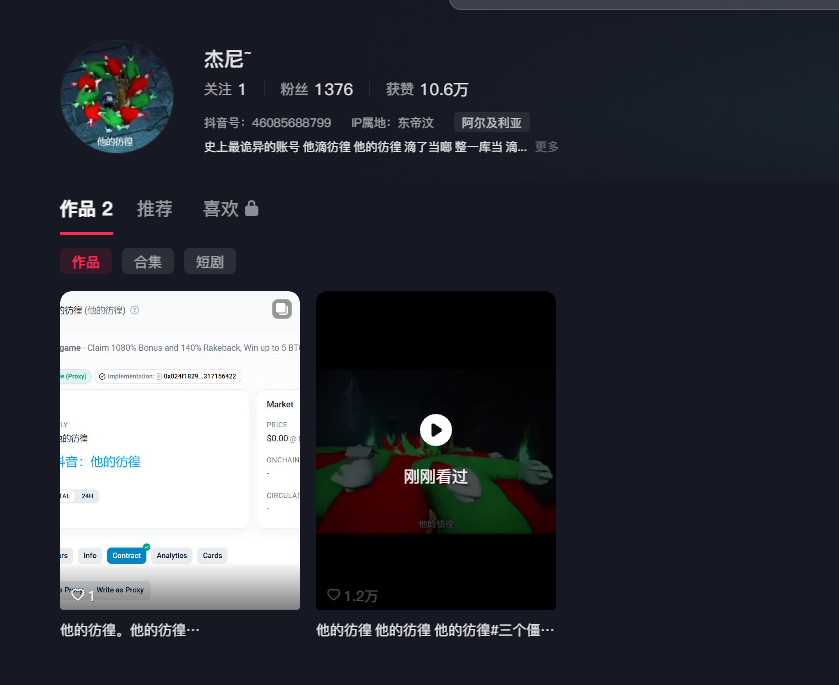Open the first post with Contract screenshot

coord(180,450)
